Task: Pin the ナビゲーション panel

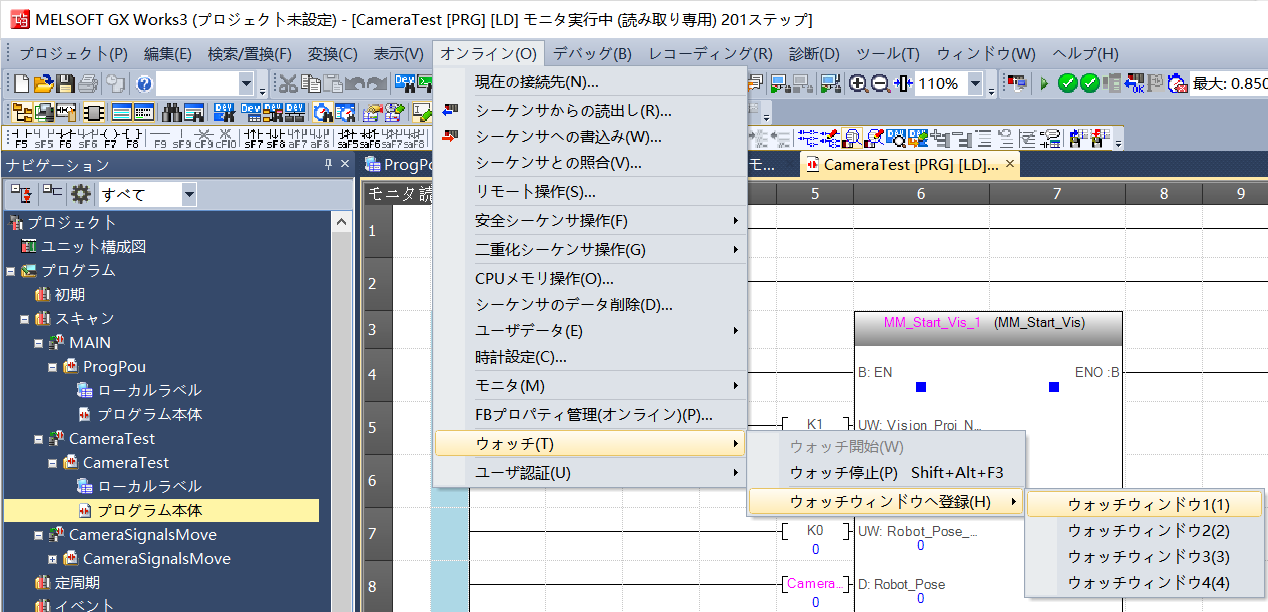Action: 328,165
